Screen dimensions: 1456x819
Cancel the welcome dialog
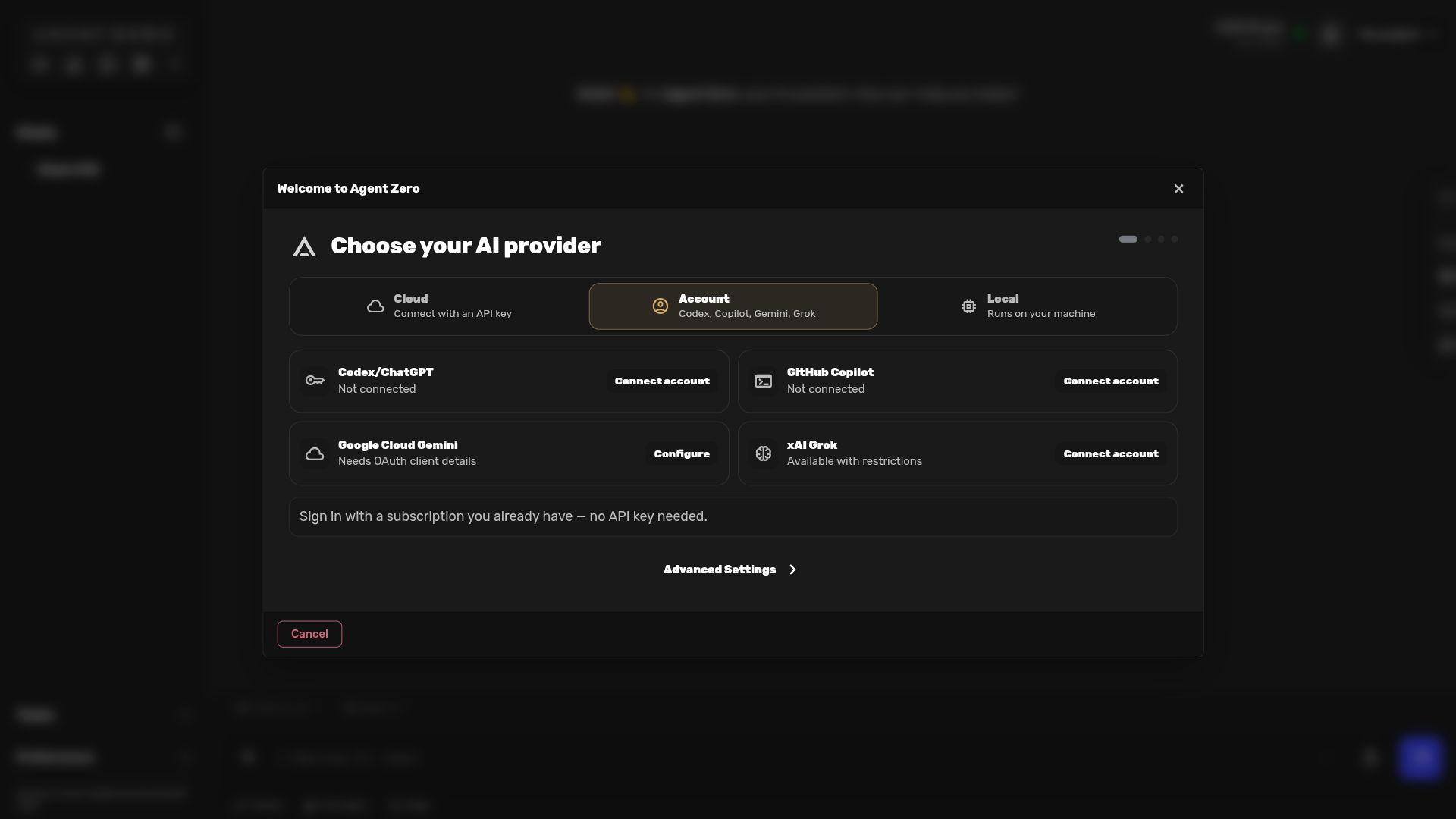309,634
